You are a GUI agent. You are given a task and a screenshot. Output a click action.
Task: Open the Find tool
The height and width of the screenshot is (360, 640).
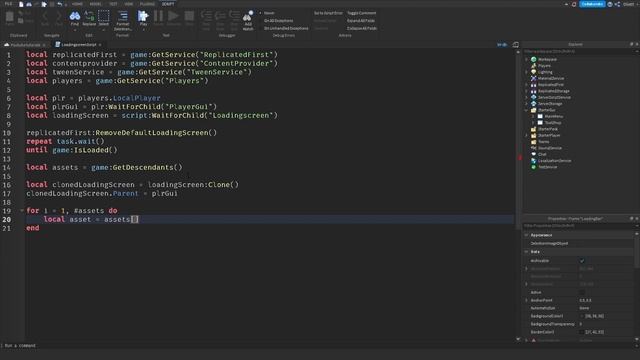75,19
